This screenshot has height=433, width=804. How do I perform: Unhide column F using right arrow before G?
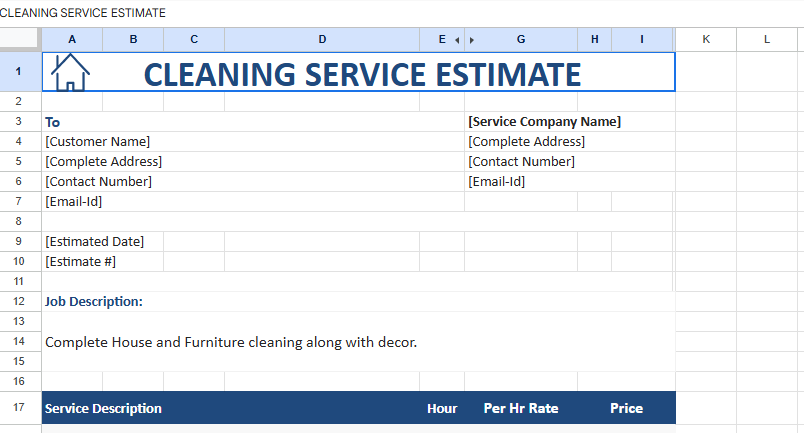point(472,40)
